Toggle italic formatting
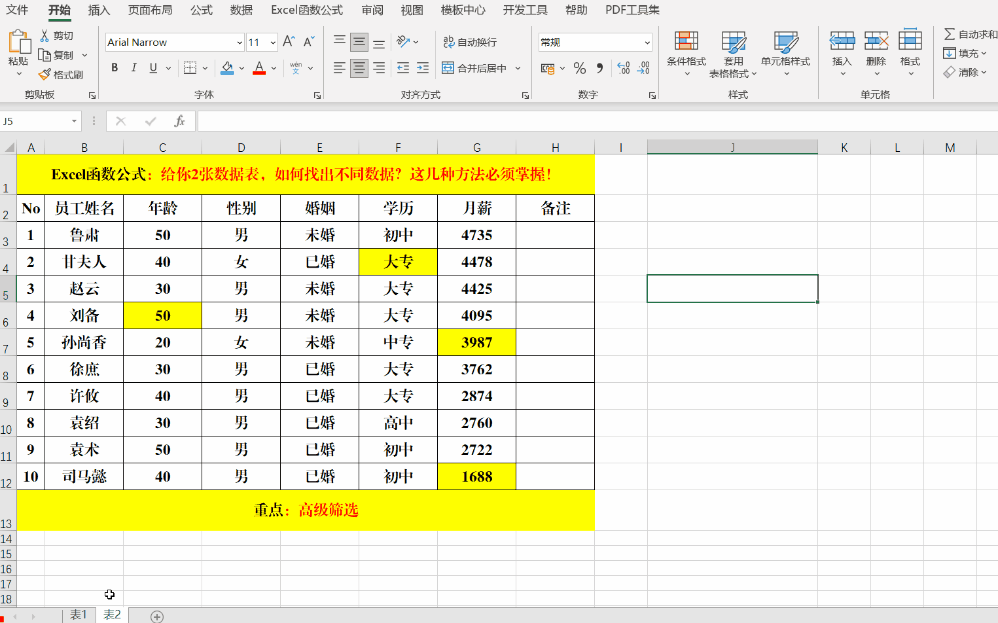Image resolution: width=998 pixels, height=623 pixels. (x=134, y=67)
